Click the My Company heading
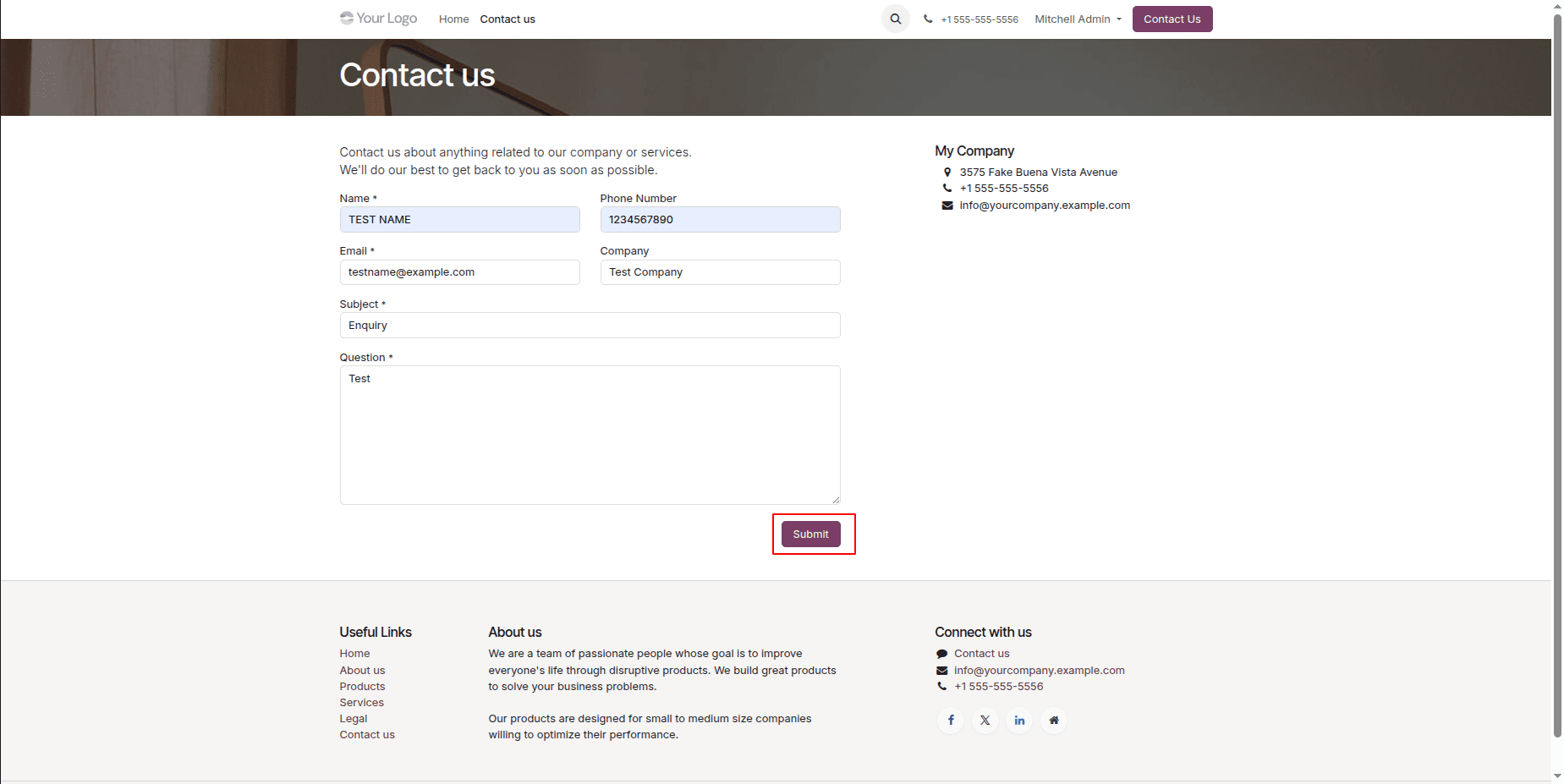Screen dimensions: 1564x784 (974, 151)
